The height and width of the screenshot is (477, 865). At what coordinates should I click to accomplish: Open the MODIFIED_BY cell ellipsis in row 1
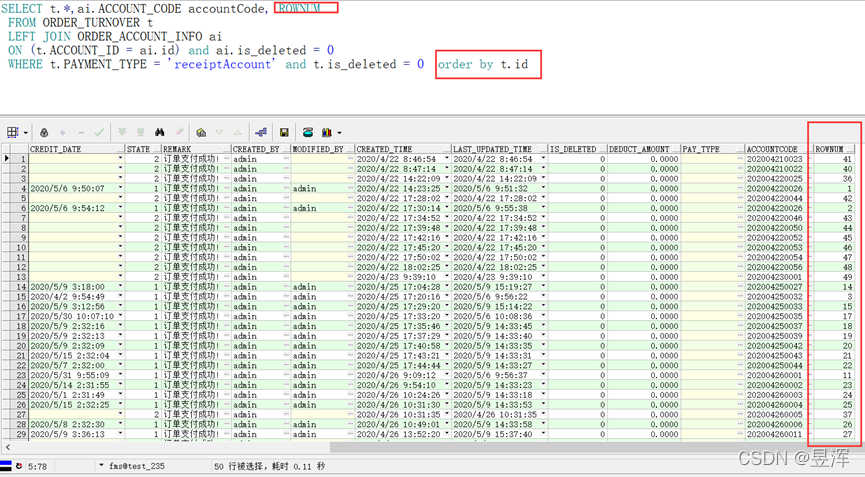(x=350, y=159)
